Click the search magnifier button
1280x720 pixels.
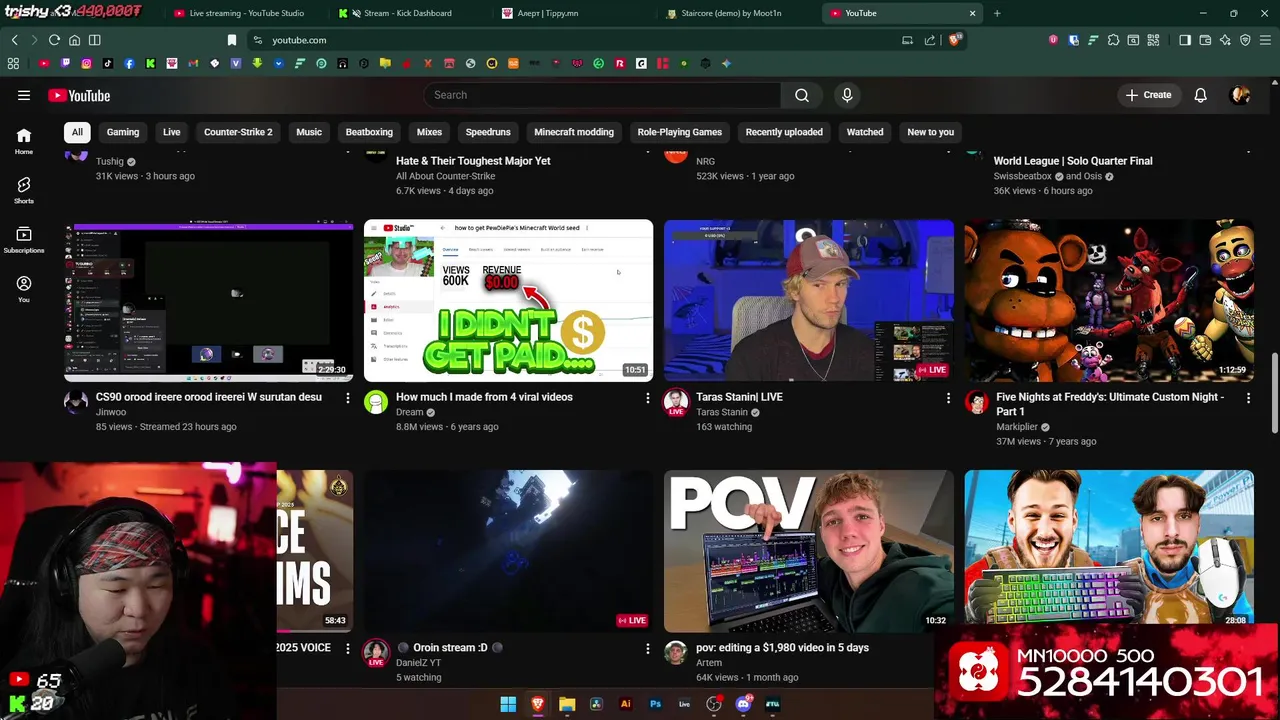[x=802, y=95]
